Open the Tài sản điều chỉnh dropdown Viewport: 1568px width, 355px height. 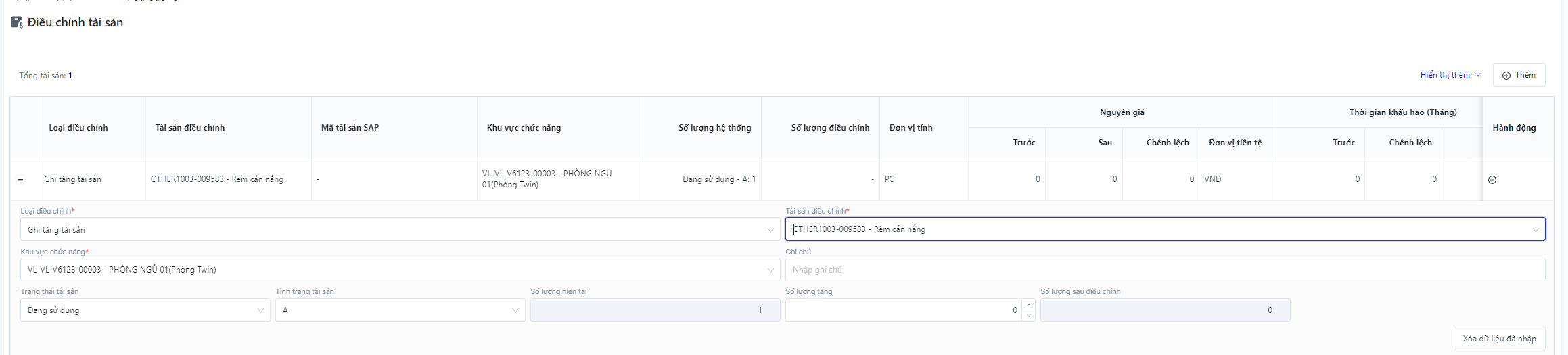pos(1163,229)
